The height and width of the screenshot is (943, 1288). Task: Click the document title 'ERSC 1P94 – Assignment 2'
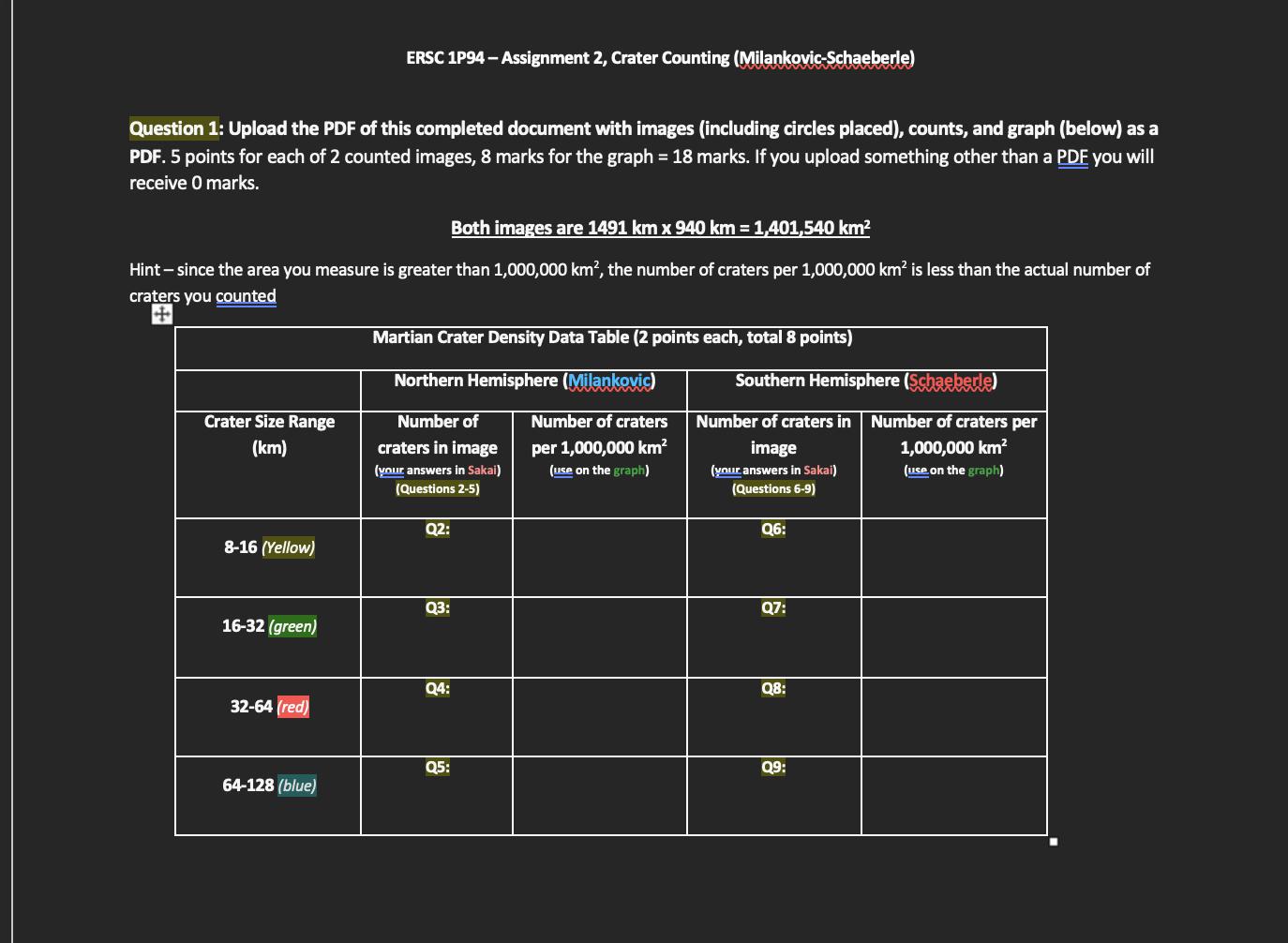tap(504, 58)
